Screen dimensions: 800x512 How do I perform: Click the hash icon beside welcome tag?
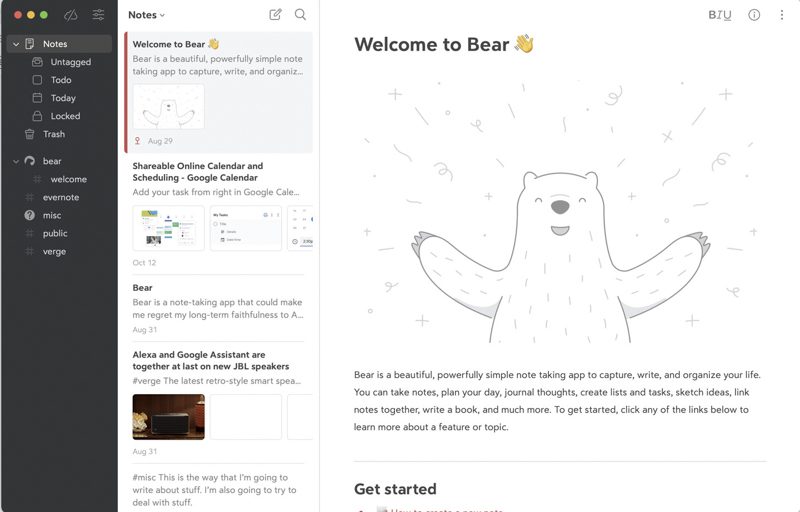coord(37,179)
